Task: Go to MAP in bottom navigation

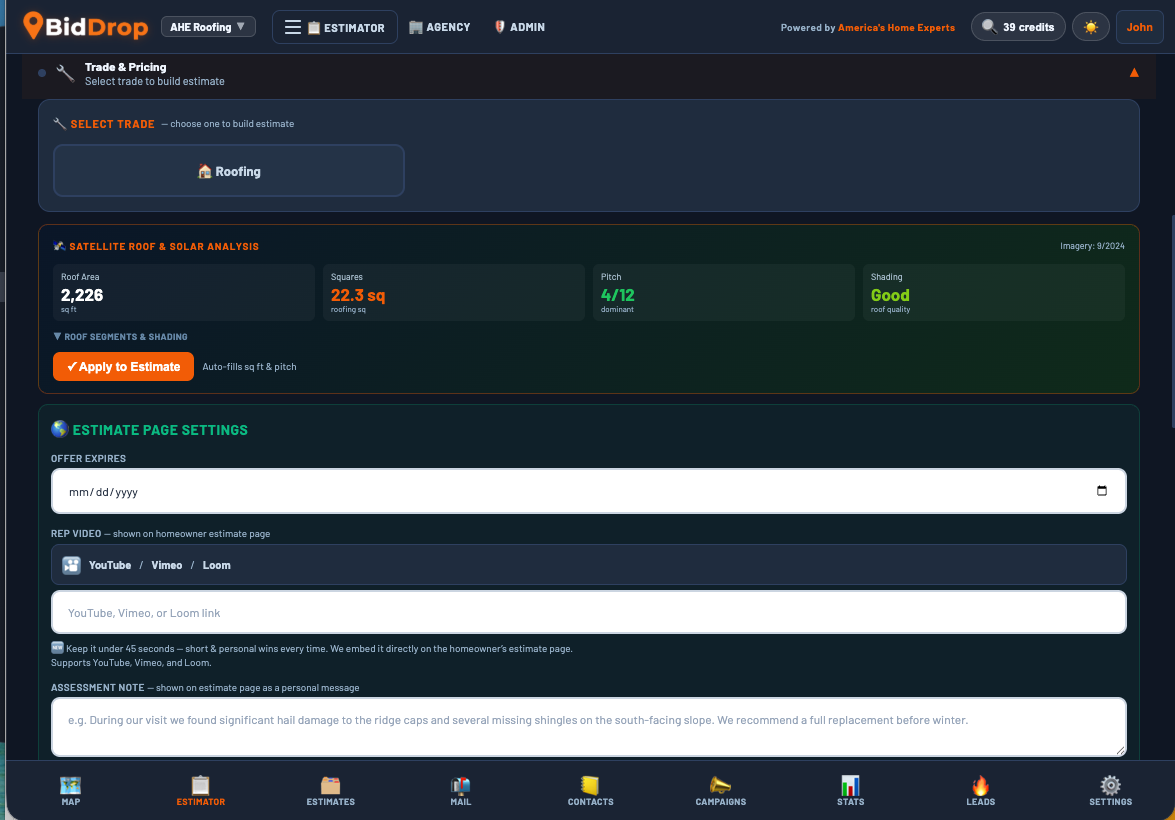Action: pos(70,791)
